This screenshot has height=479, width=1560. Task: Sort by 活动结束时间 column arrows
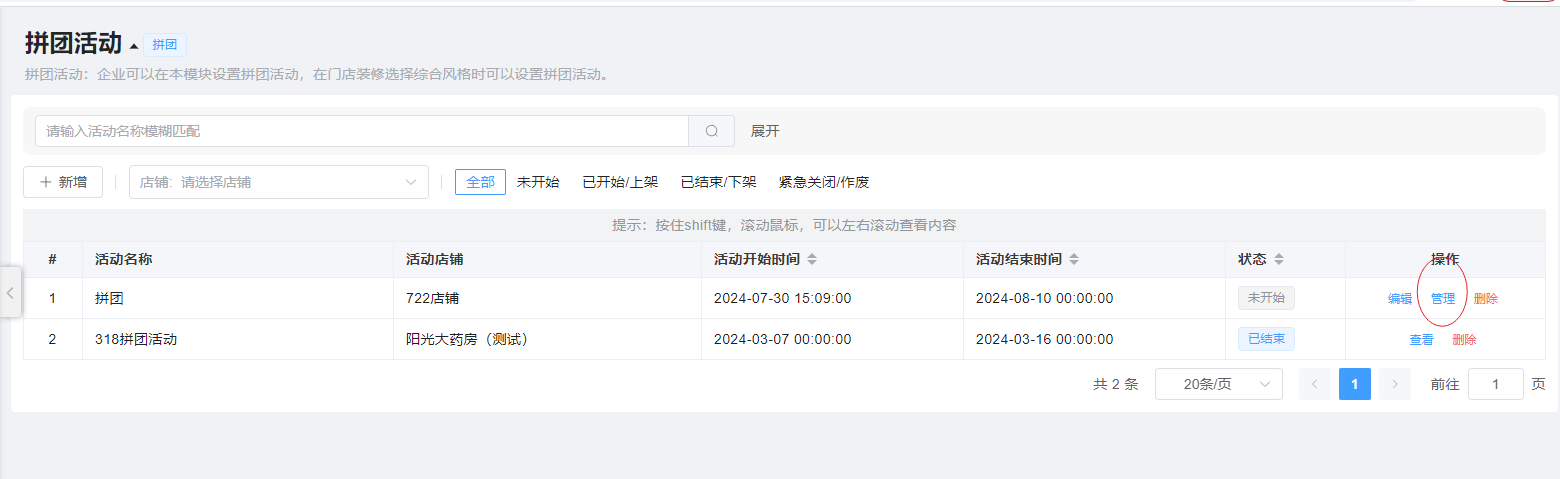tap(1074, 259)
